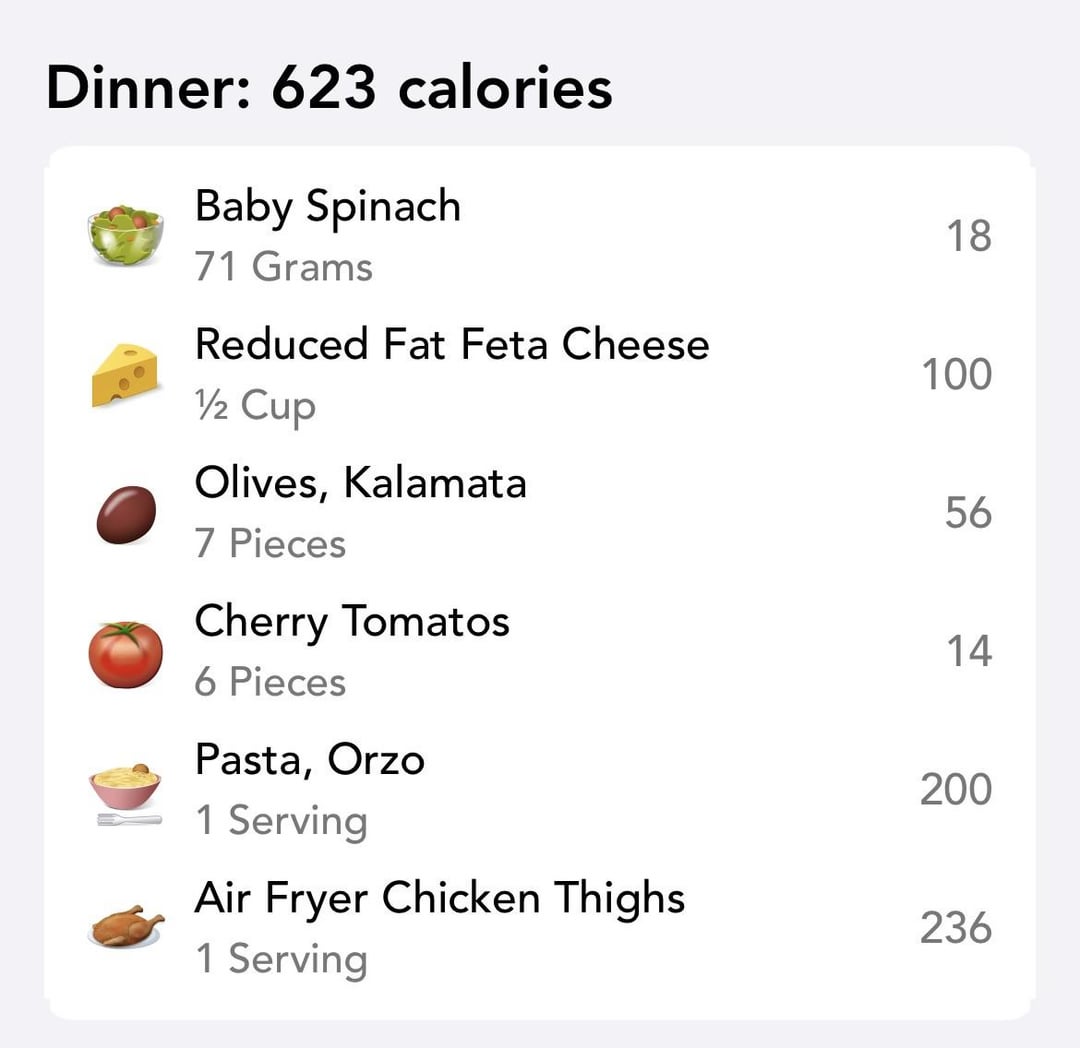Open the Reduced Fat Feta Cheese entry
The height and width of the screenshot is (1048, 1080).
[x=540, y=375]
